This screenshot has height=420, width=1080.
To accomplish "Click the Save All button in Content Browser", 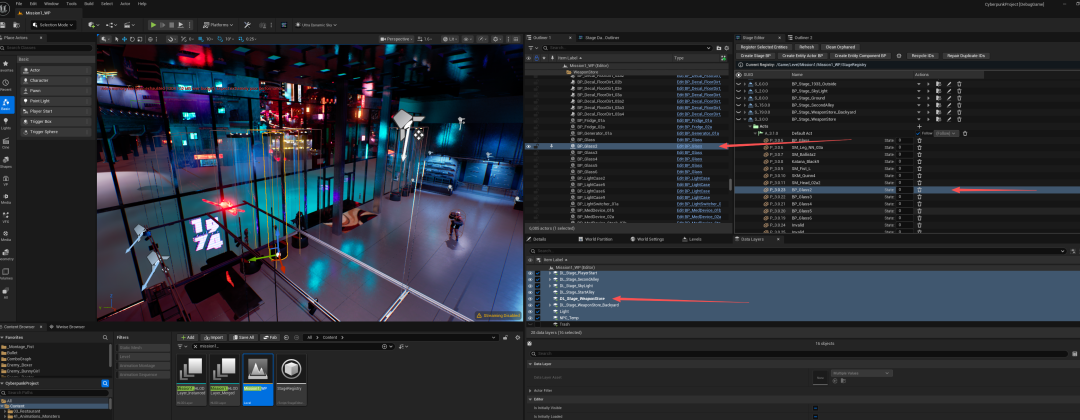I will coord(243,337).
